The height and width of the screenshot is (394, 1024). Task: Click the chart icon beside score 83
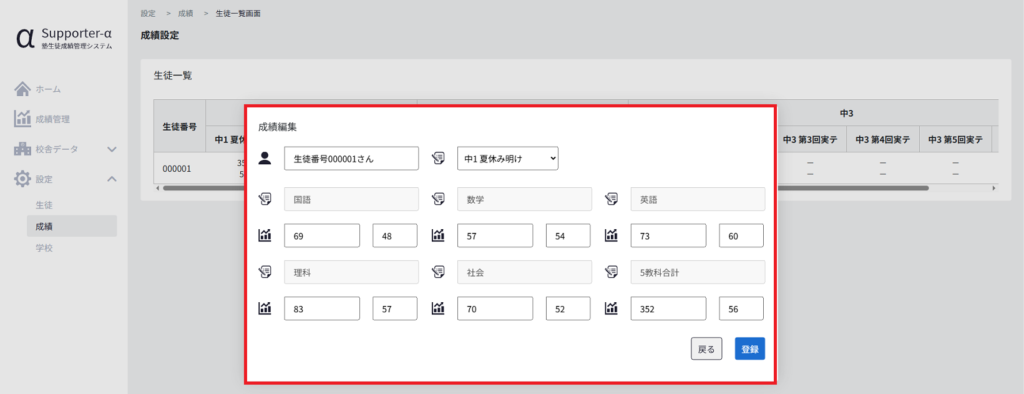click(x=265, y=308)
